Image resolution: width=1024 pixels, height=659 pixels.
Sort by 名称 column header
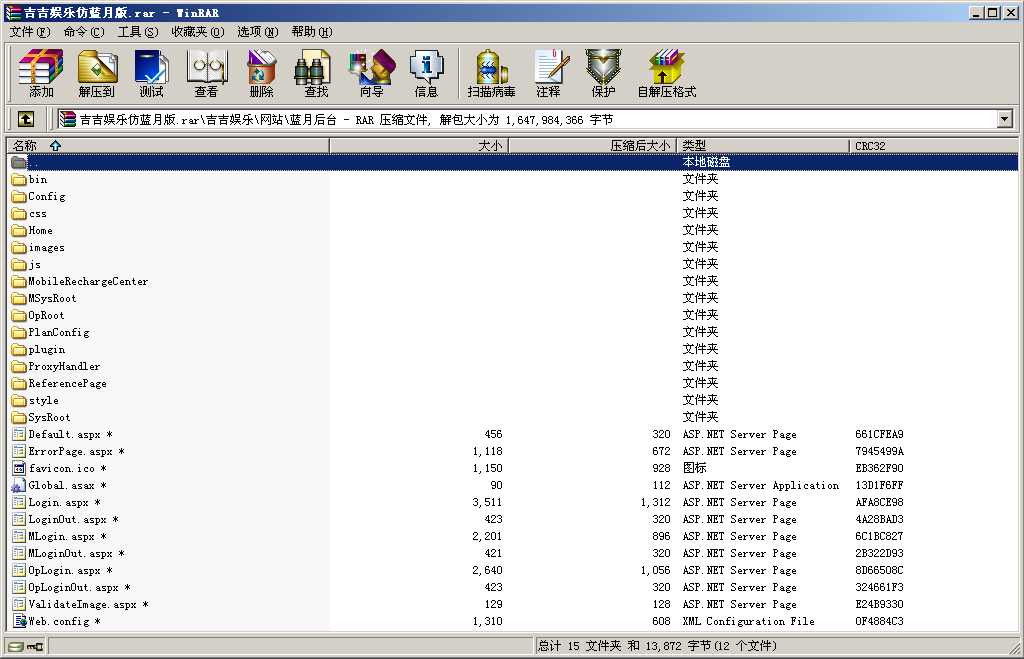[x=168, y=146]
